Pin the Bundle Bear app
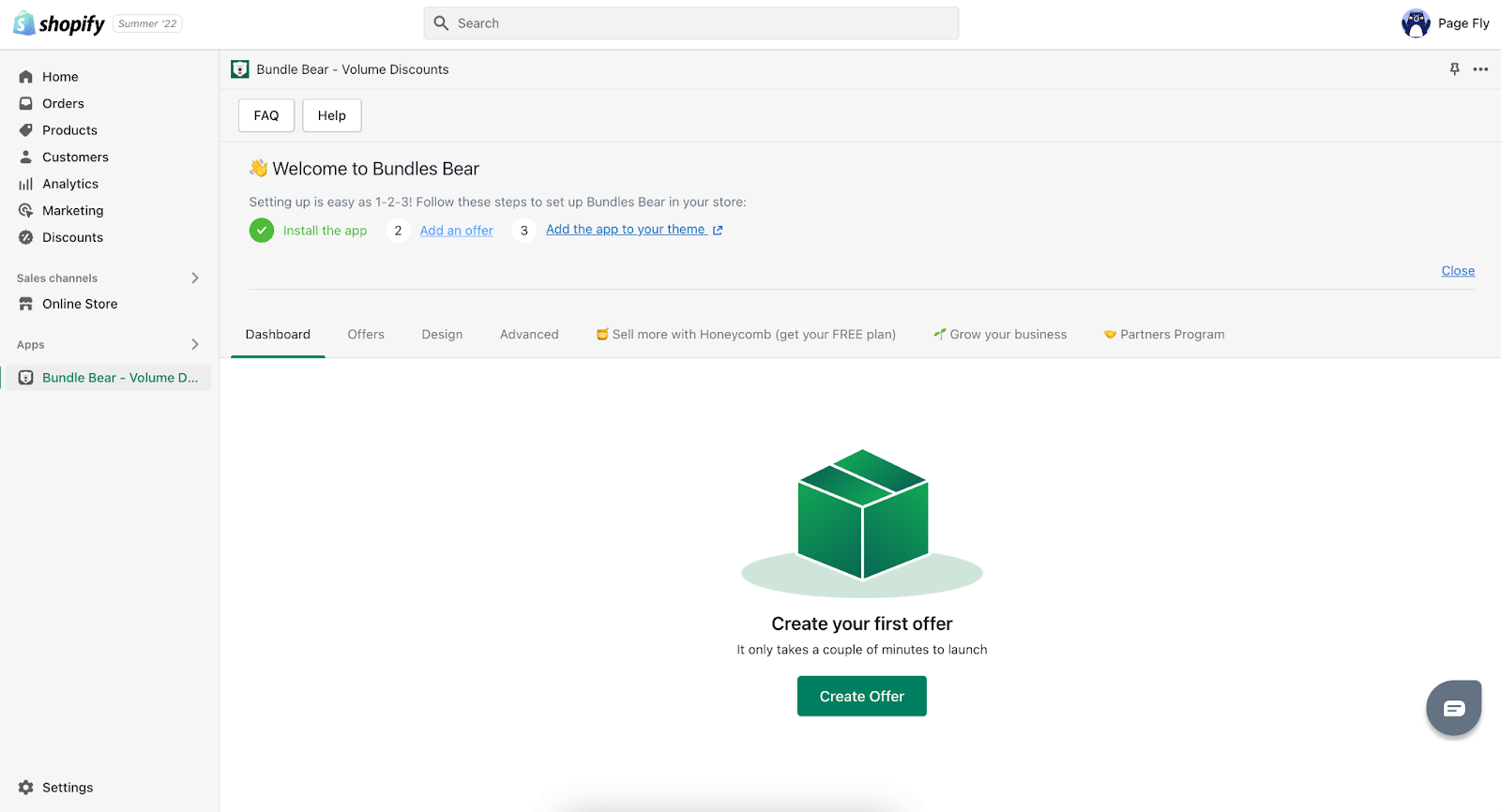This screenshot has width=1501, height=812. 1455,69
